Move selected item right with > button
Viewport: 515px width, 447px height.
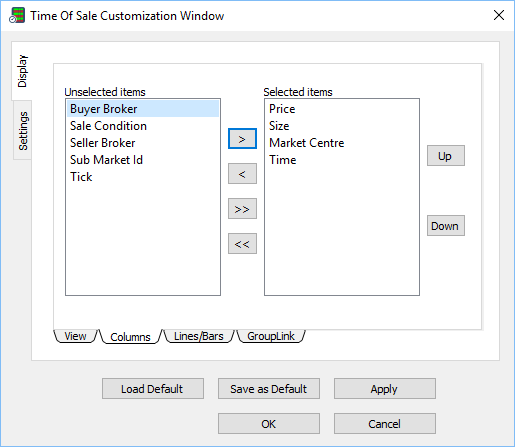(242, 139)
